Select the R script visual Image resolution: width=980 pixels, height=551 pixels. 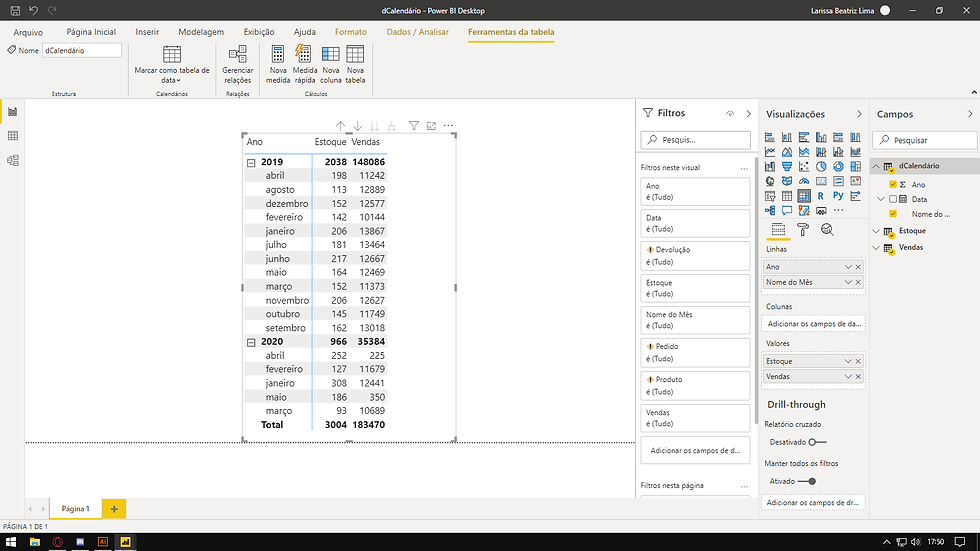click(x=821, y=196)
